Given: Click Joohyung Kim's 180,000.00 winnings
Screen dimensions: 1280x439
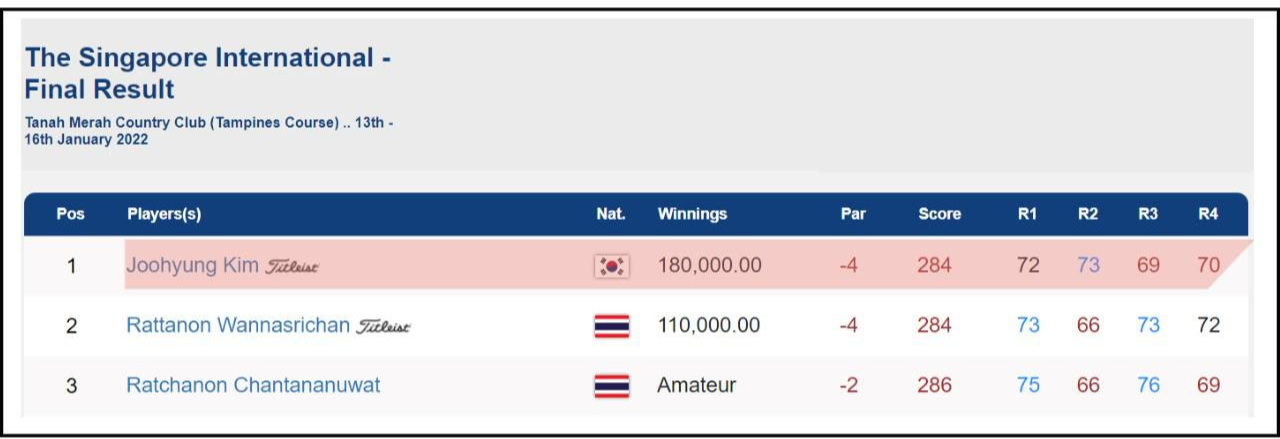Looking at the screenshot, I should click(x=709, y=266).
